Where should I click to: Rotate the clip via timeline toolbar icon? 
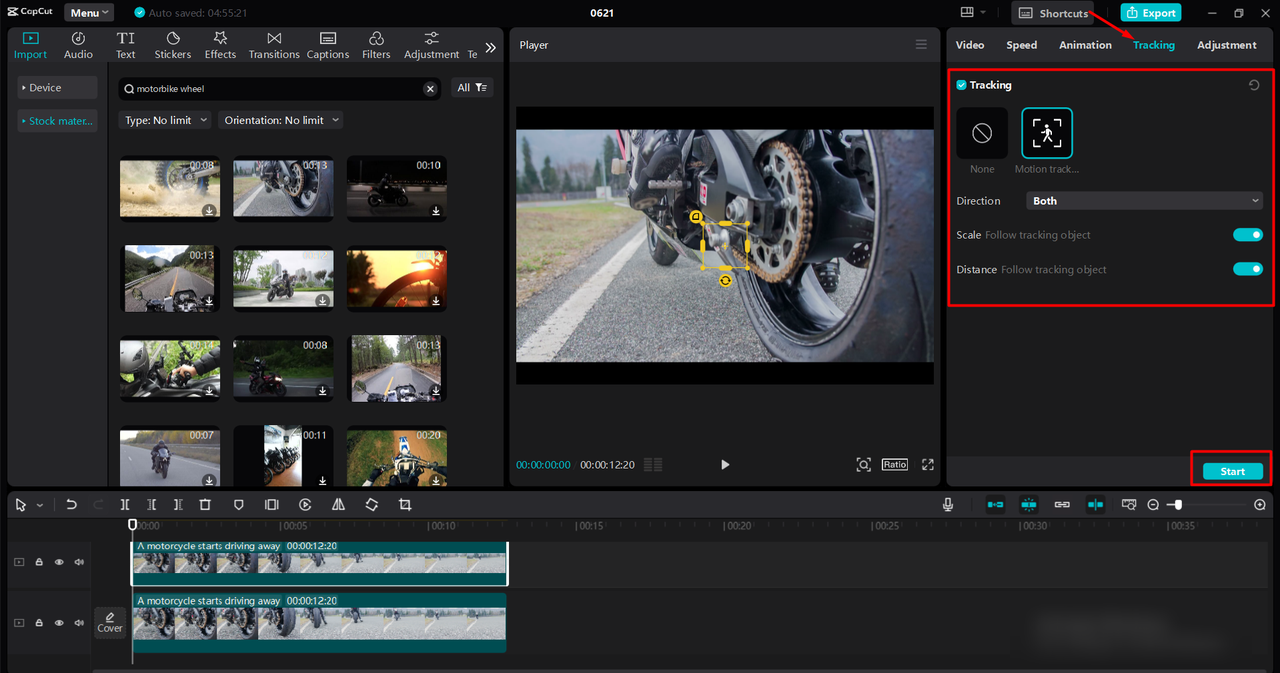tap(371, 505)
